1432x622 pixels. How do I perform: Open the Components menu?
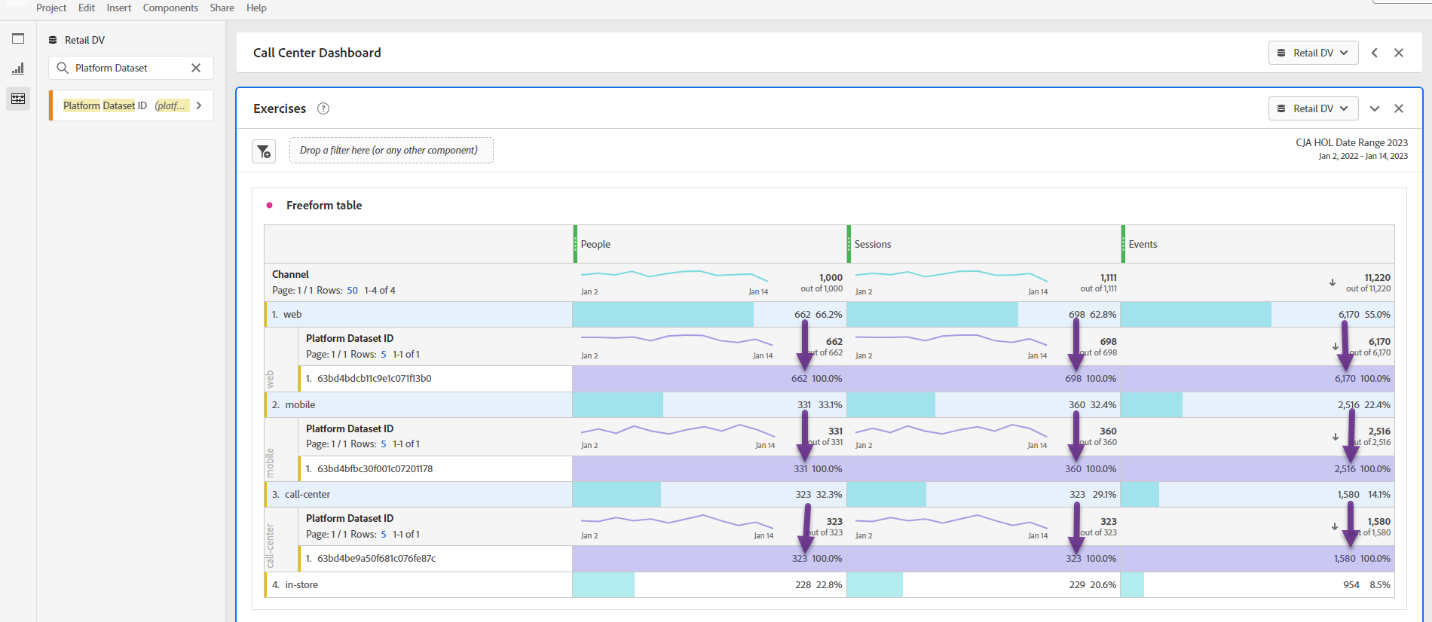click(x=170, y=8)
